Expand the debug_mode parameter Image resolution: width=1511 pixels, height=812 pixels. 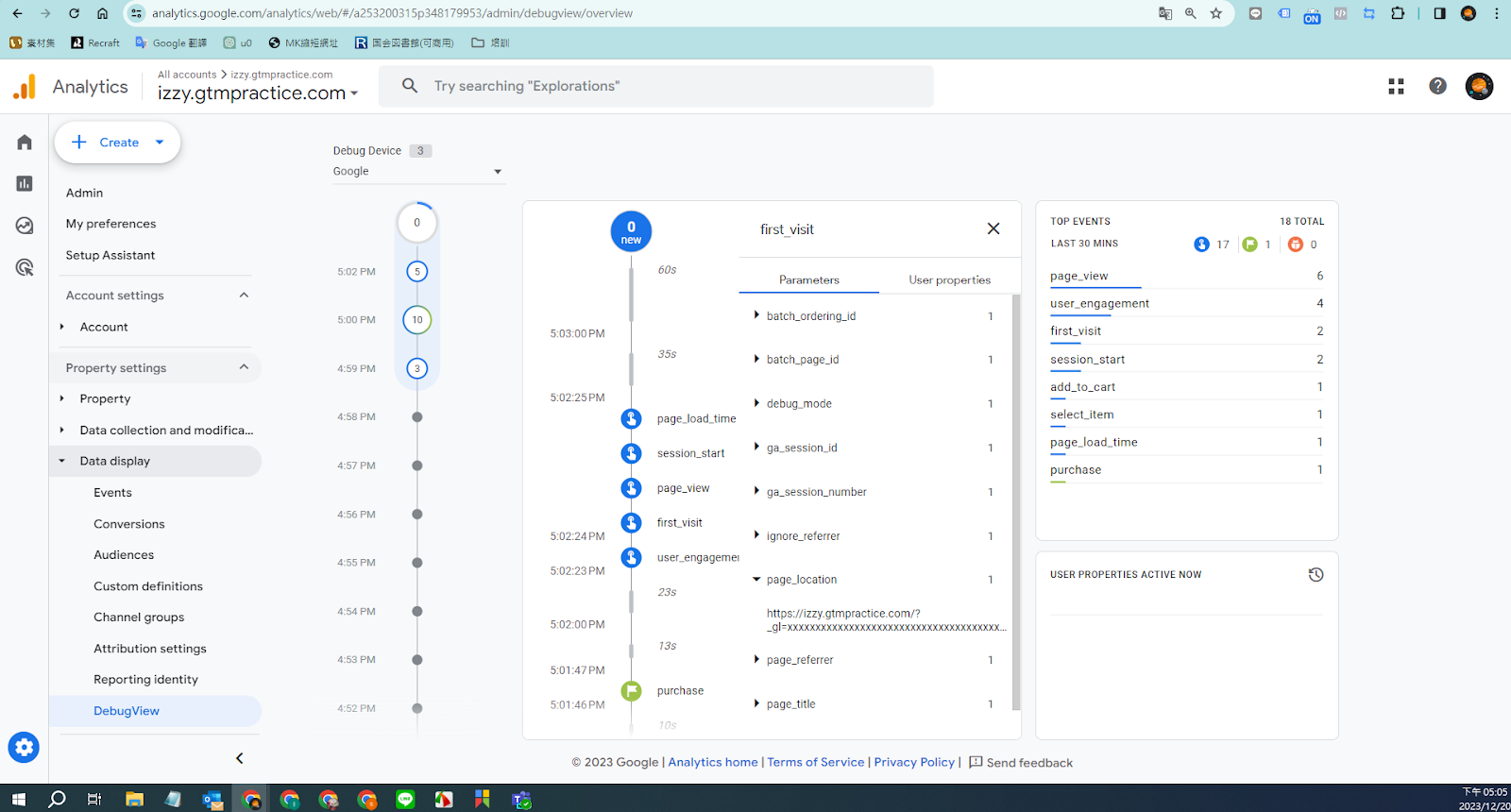coord(756,403)
